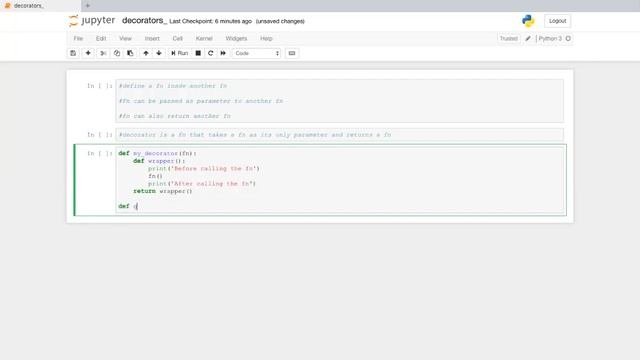
Task: Click the pencil edit mode indicator
Action: (x=528, y=38)
